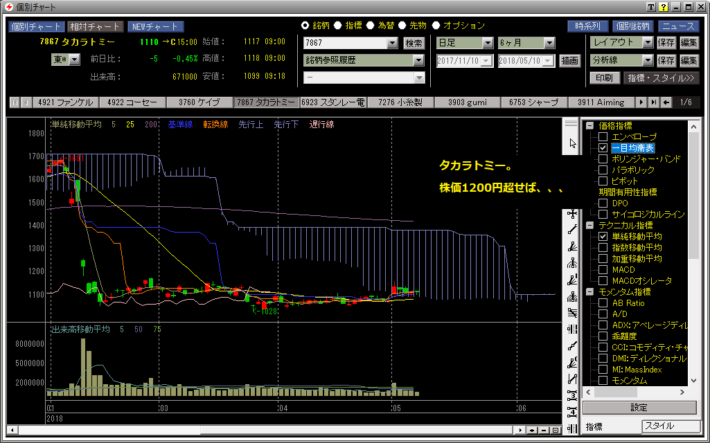Viewport: 710px width, 443px height.
Task: Click chart scrollbar right arrow
Action: point(520,430)
